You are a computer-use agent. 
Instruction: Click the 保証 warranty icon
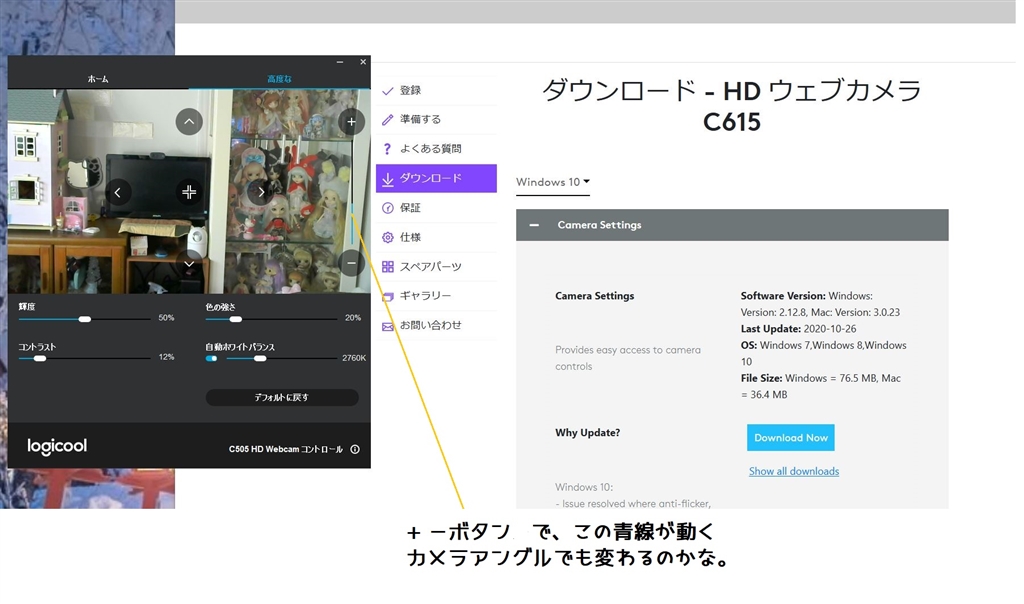[x=388, y=208]
